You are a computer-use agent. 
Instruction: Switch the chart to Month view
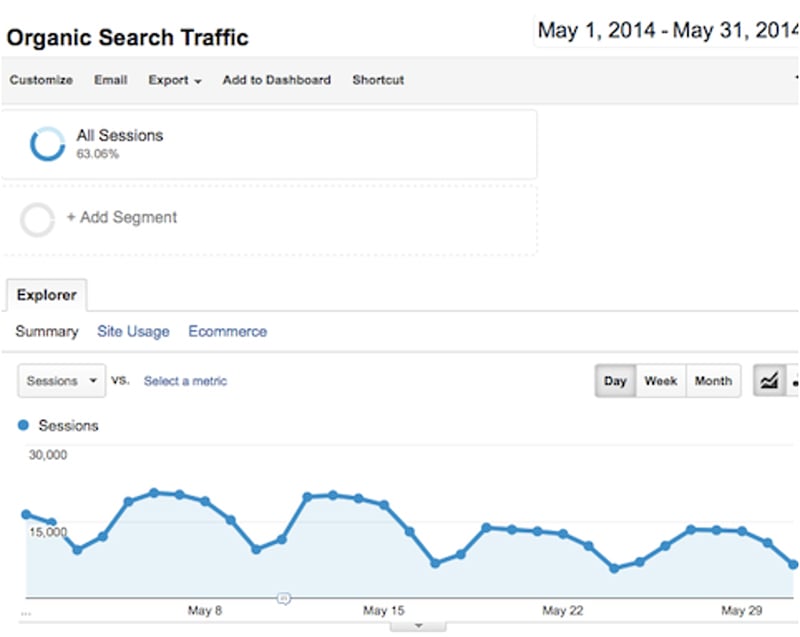point(713,381)
